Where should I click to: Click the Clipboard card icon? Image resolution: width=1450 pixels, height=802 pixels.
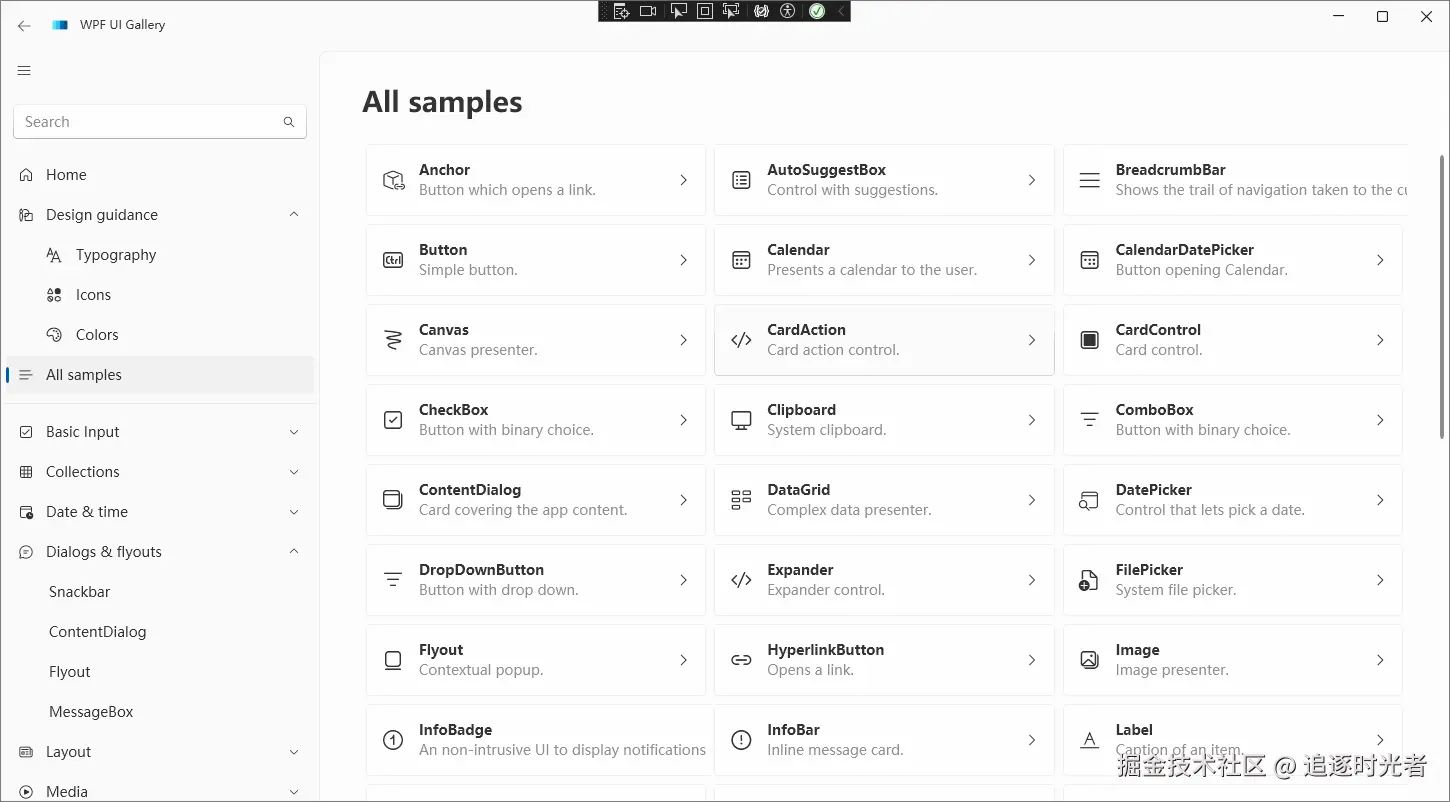(741, 420)
